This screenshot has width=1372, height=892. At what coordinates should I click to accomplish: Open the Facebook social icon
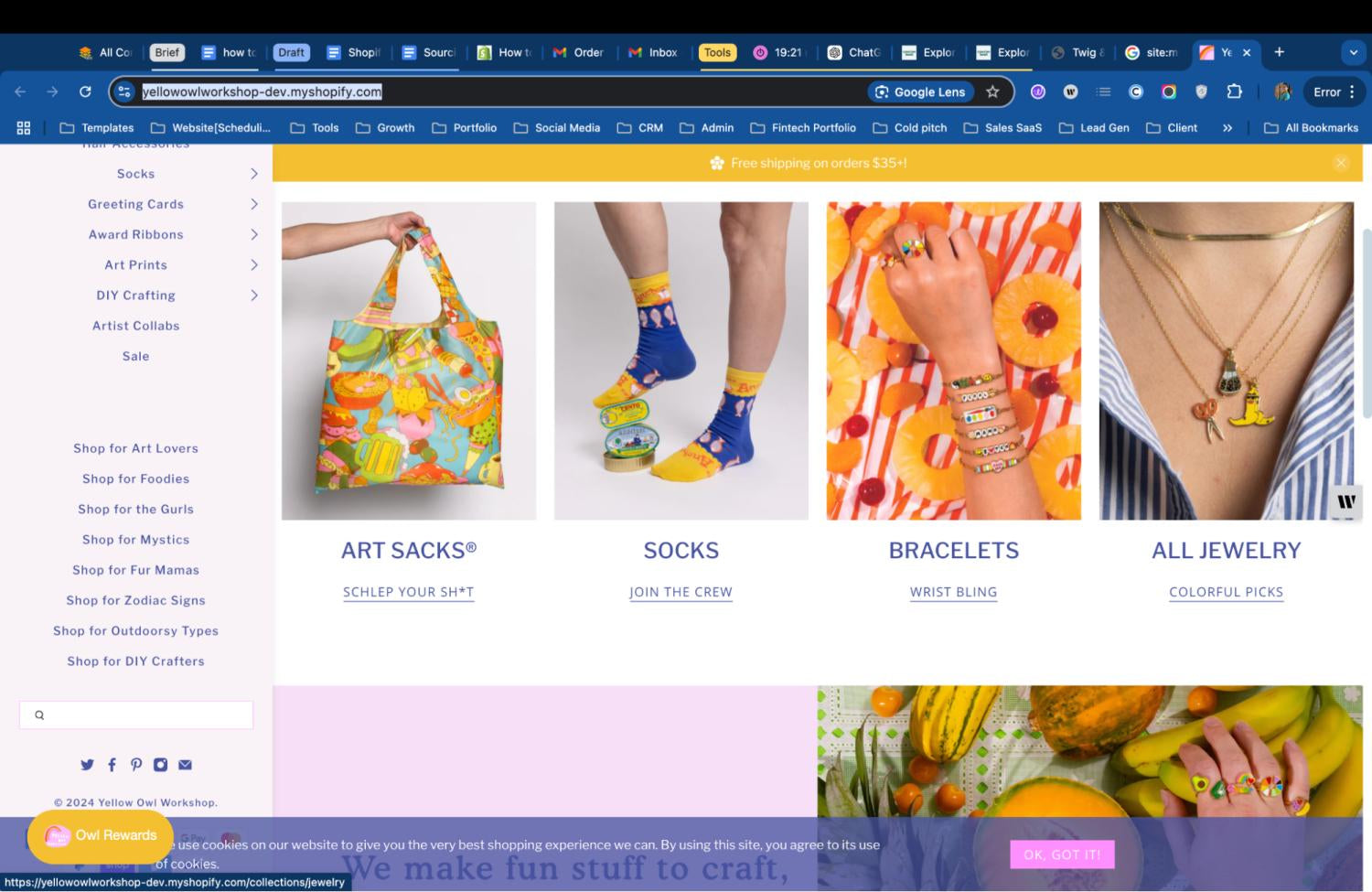(x=112, y=765)
